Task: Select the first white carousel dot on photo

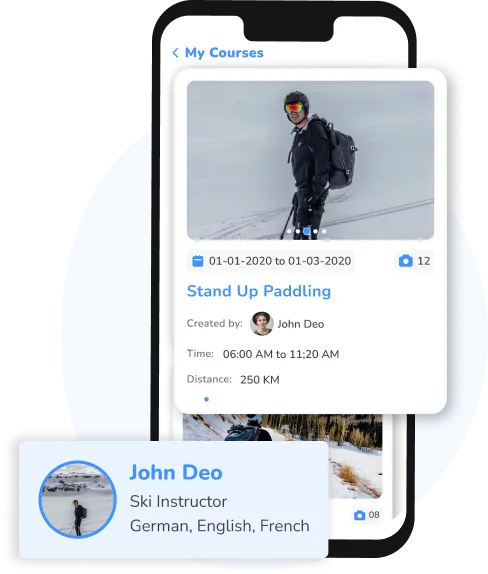Action: (x=289, y=231)
